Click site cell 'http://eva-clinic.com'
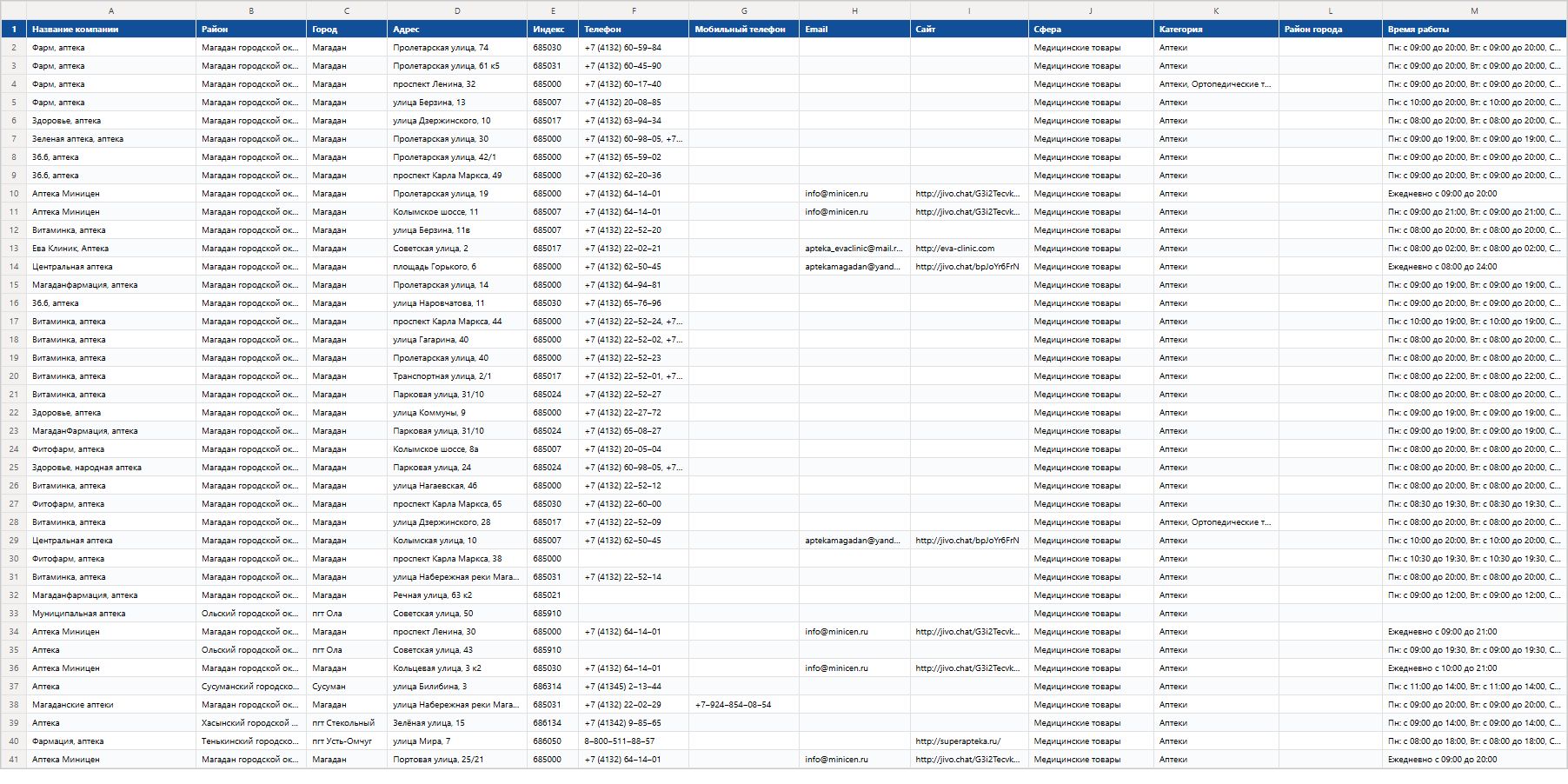The height and width of the screenshot is (784, 1568). pyautogui.click(x=969, y=249)
